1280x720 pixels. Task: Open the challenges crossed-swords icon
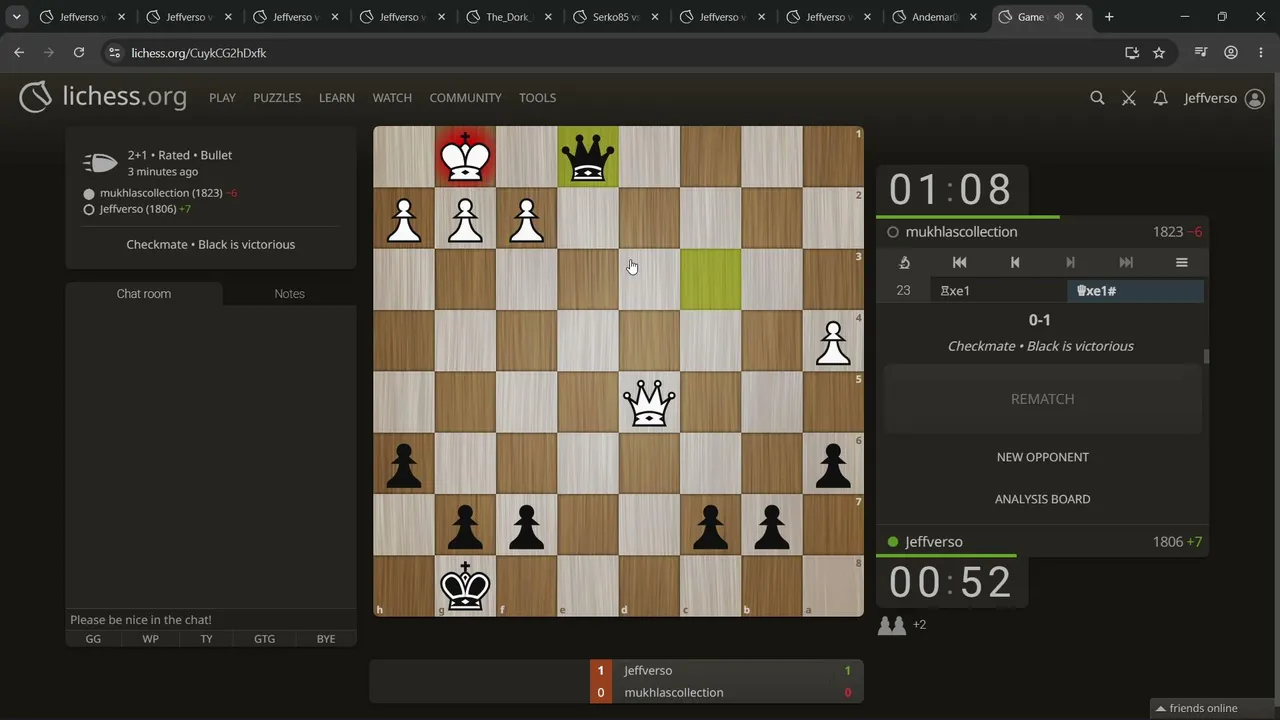pos(1129,98)
